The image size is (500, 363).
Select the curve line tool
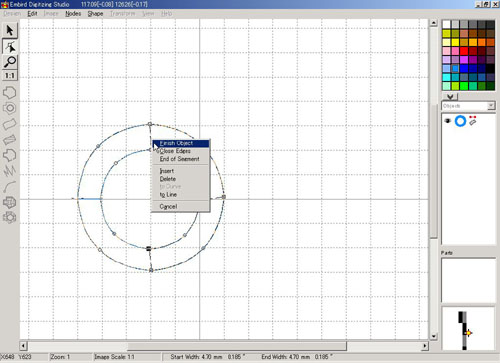pos(10,187)
